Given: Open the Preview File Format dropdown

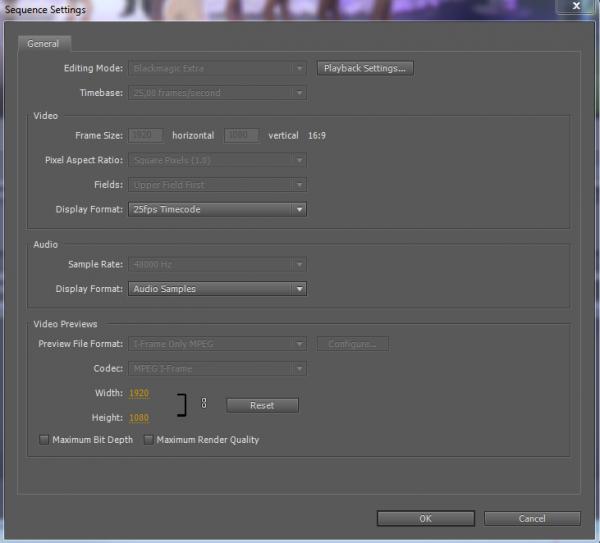Looking at the screenshot, I should click(217, 344).
